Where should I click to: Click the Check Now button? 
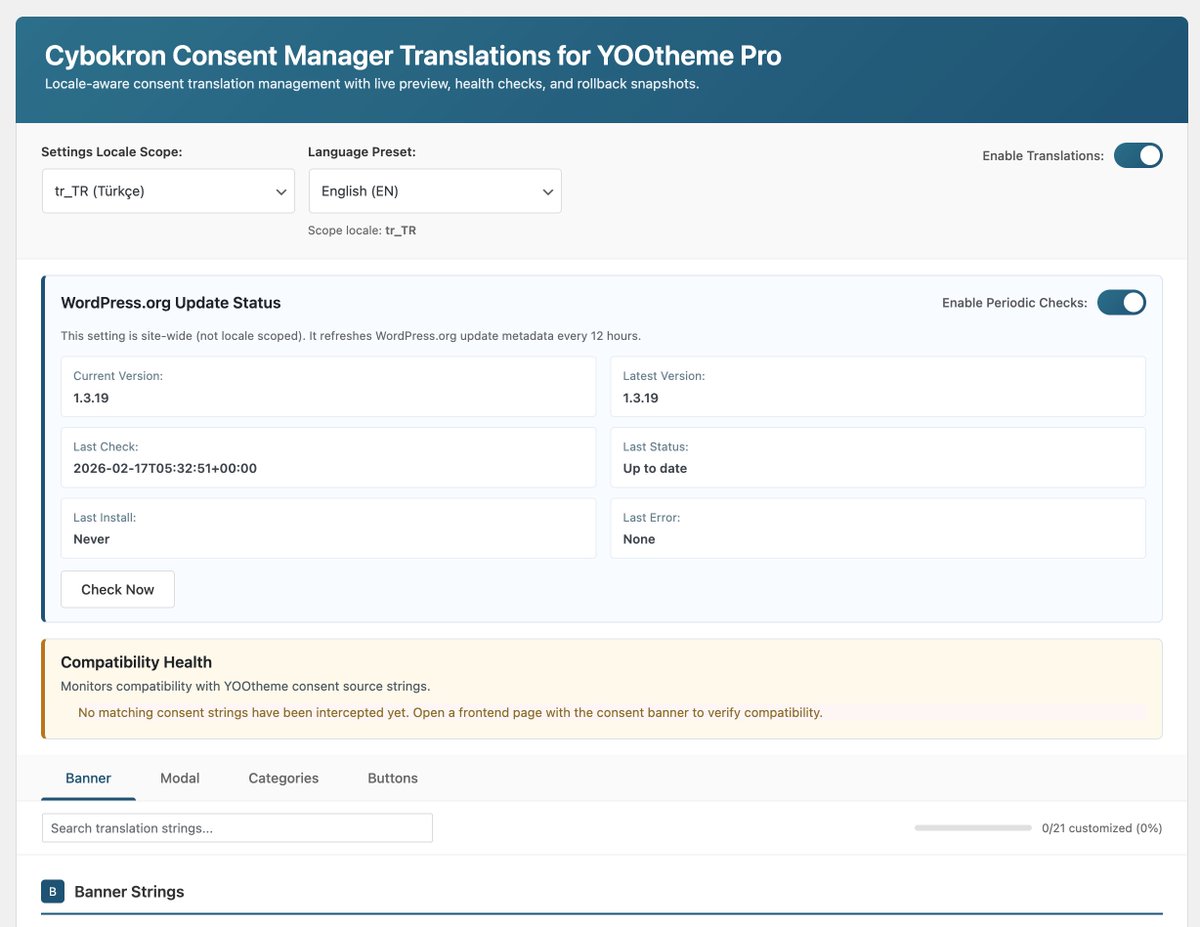(118, 589)
